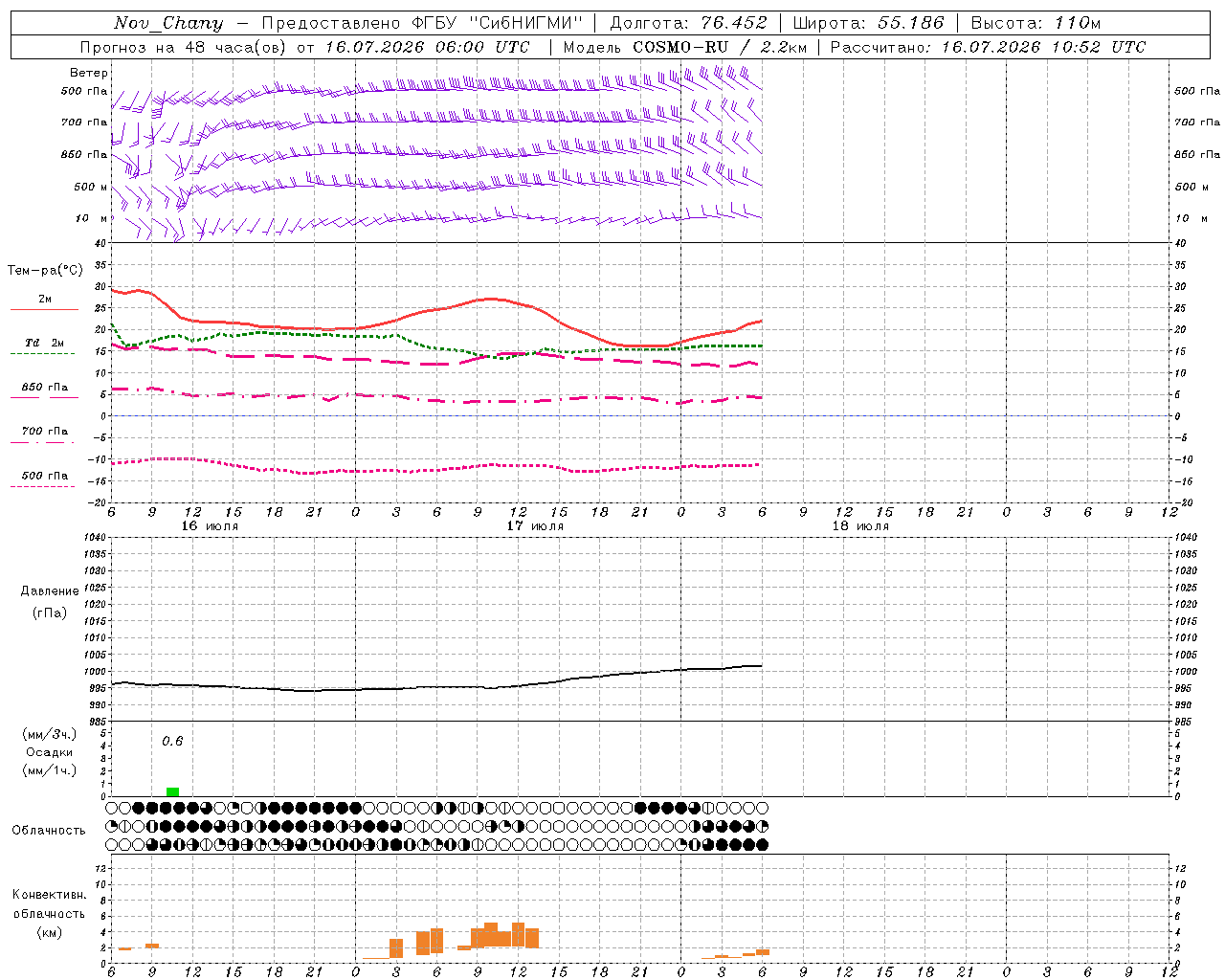
Task: Click the Давление (гПа) pressure panel label
Action: [x=48, y=602]
